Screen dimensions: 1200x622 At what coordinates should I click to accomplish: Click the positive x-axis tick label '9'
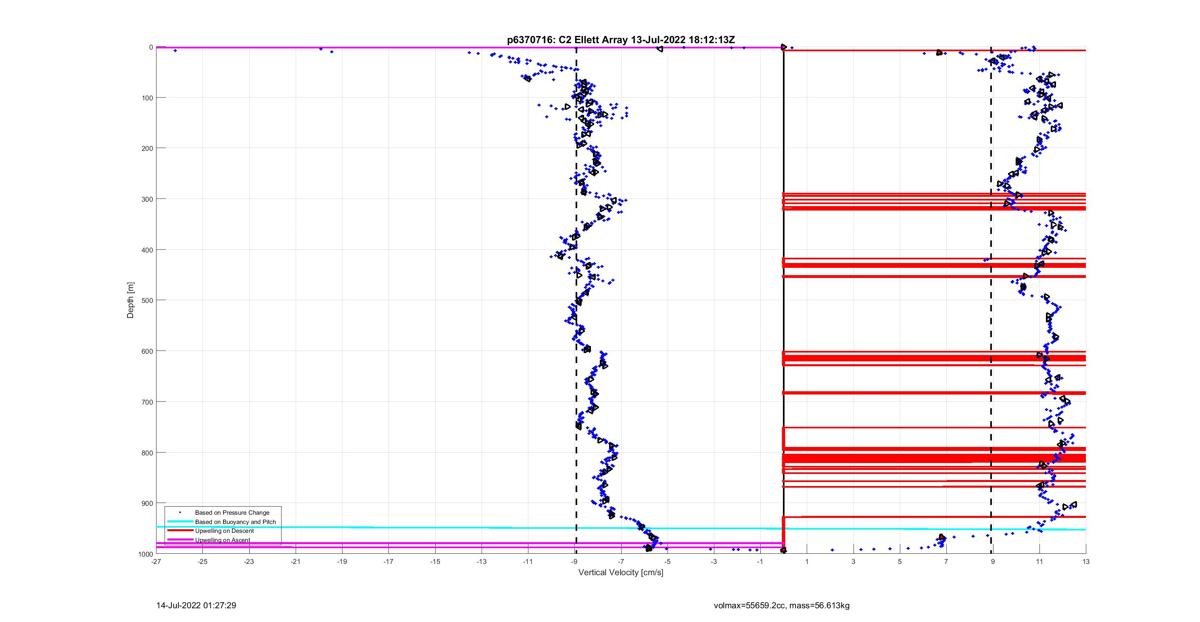[x=993, y=562]
